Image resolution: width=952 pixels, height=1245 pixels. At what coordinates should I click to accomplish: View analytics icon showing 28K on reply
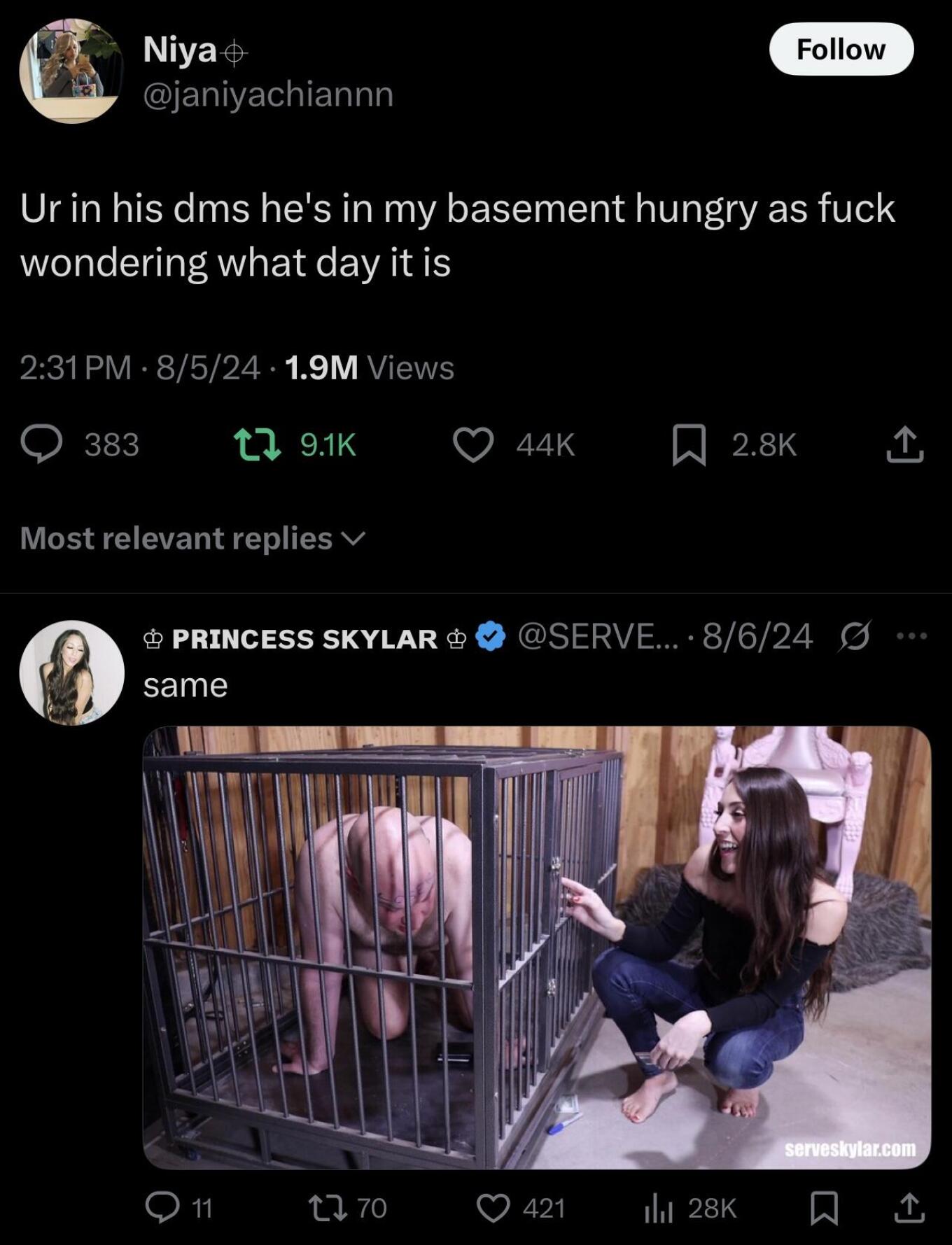click(658, 1209)
